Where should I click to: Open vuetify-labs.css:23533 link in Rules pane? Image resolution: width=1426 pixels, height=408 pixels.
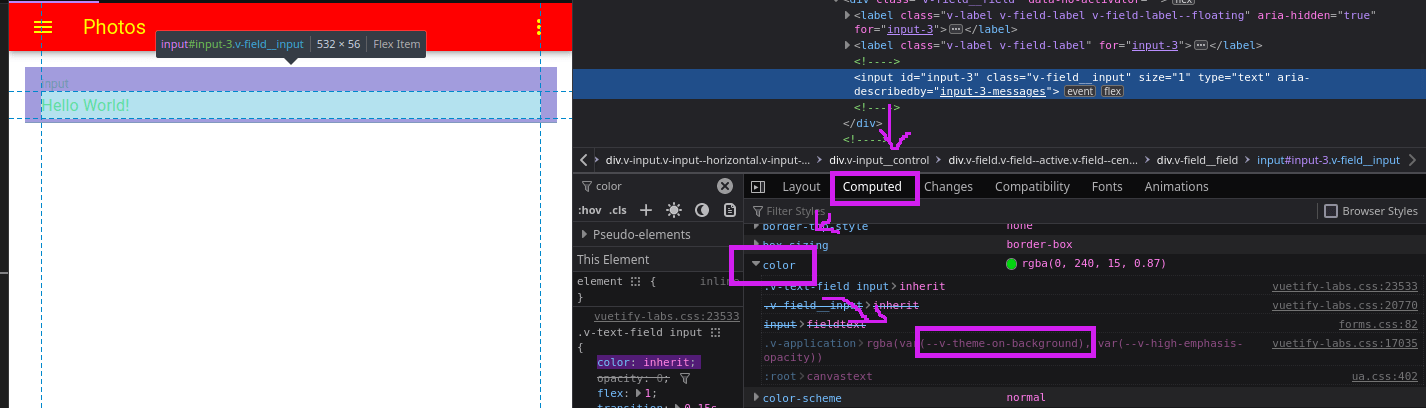pos(666,316)
